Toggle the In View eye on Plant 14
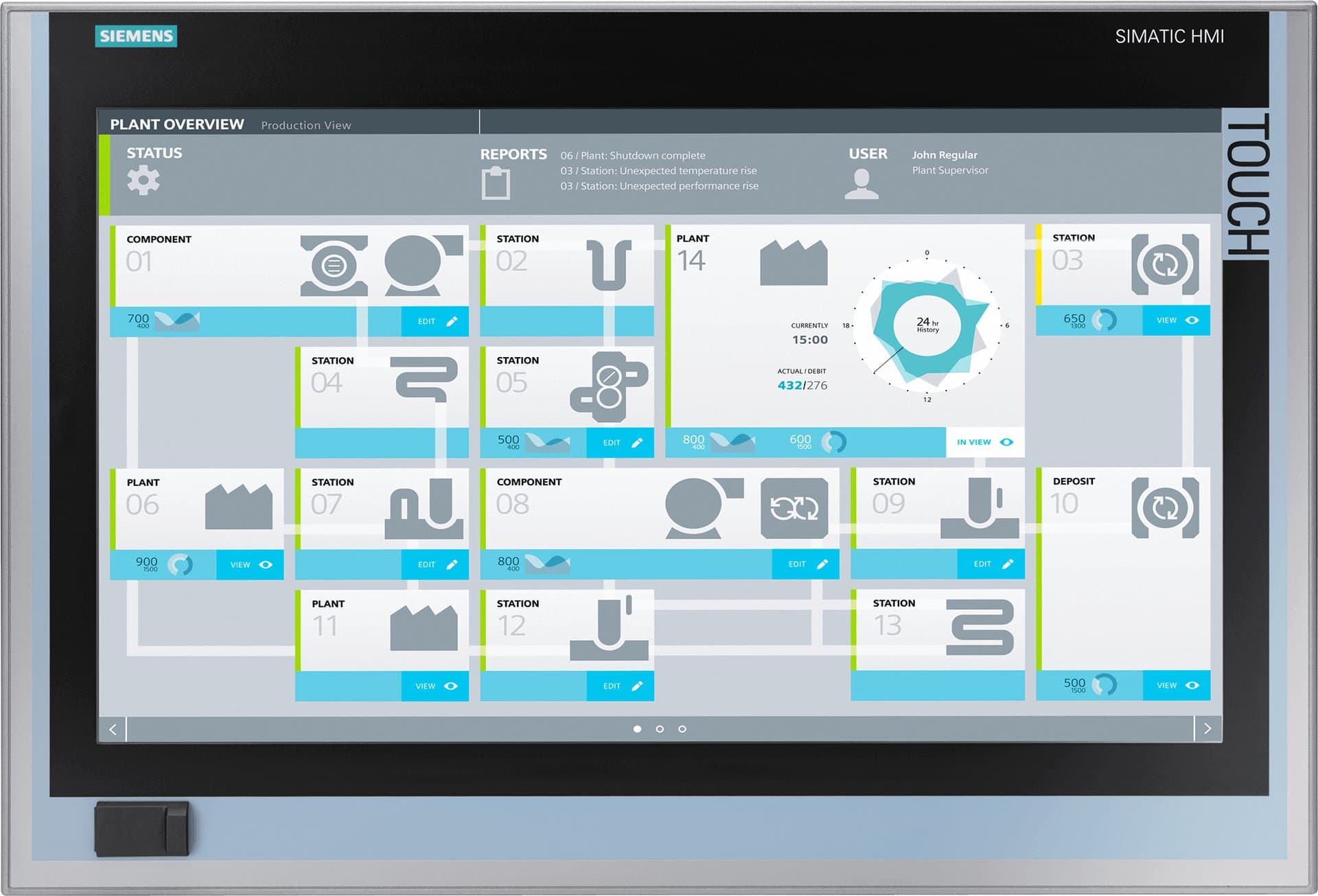1318x896 pixels. pos(985,442)
